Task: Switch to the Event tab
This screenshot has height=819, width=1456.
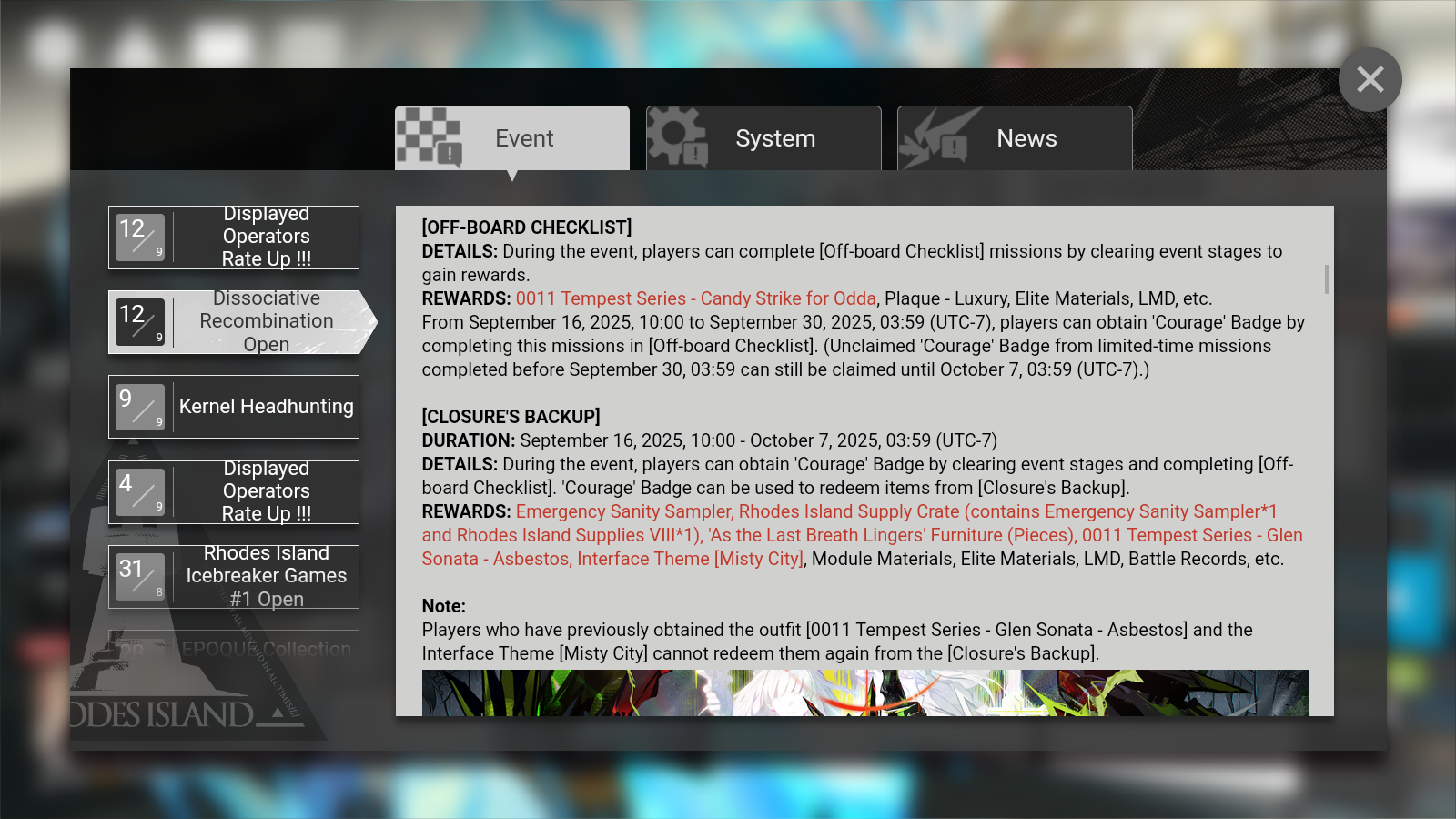Action: tap(512, 138)
